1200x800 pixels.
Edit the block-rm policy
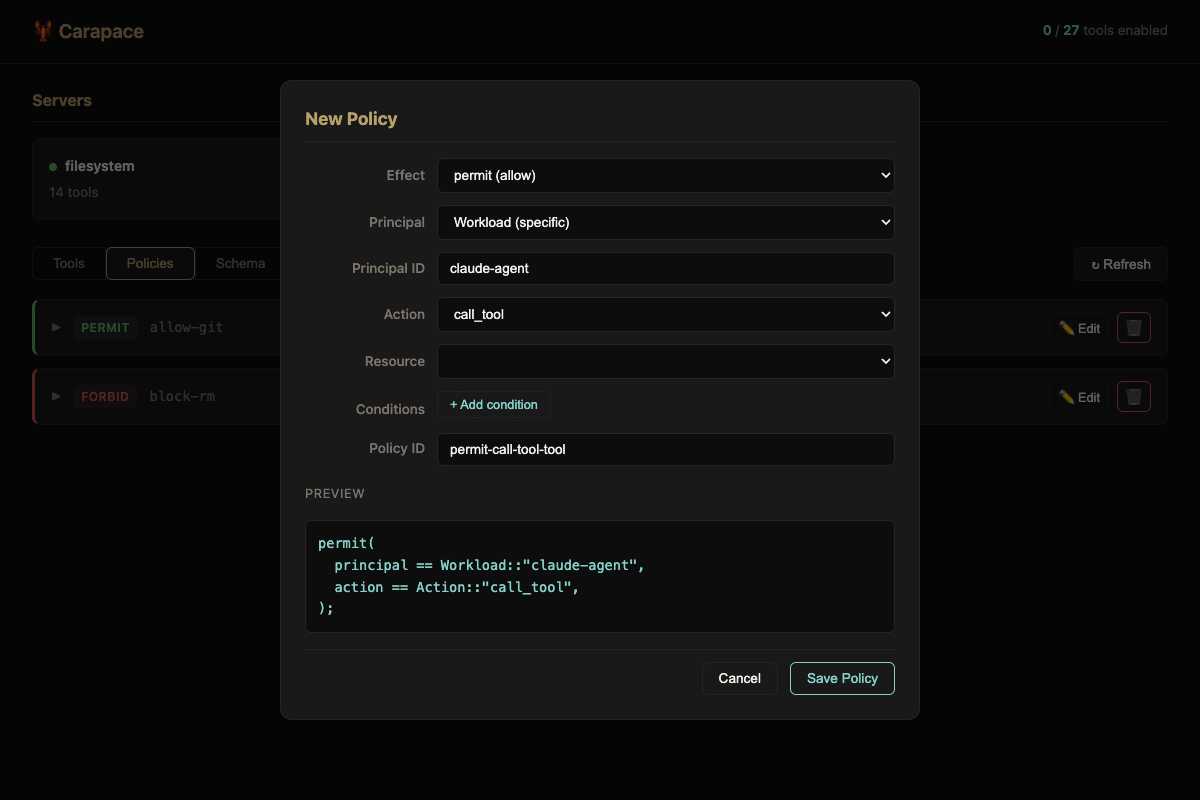(x=1079, y=397)
